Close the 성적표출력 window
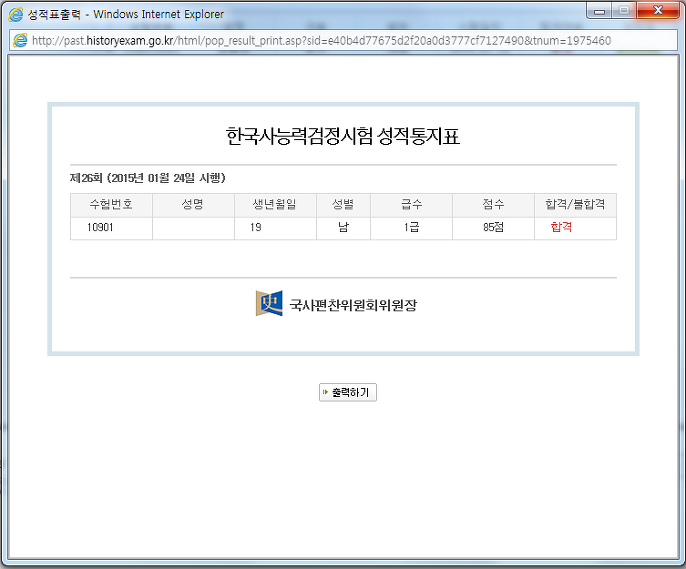The width and height of the screenshot is (686, 569). point(658,11)
